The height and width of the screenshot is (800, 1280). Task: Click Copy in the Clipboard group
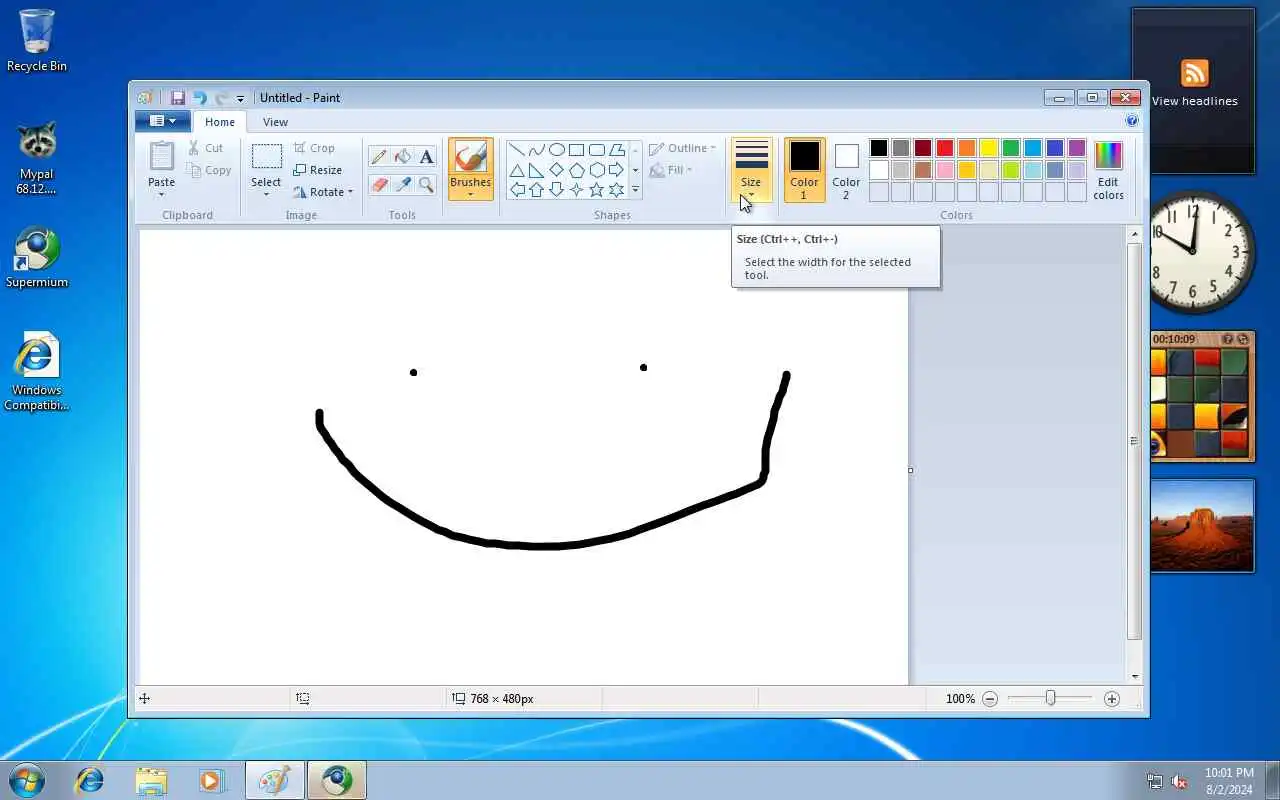pyautogui.click(x=209, y=170)
